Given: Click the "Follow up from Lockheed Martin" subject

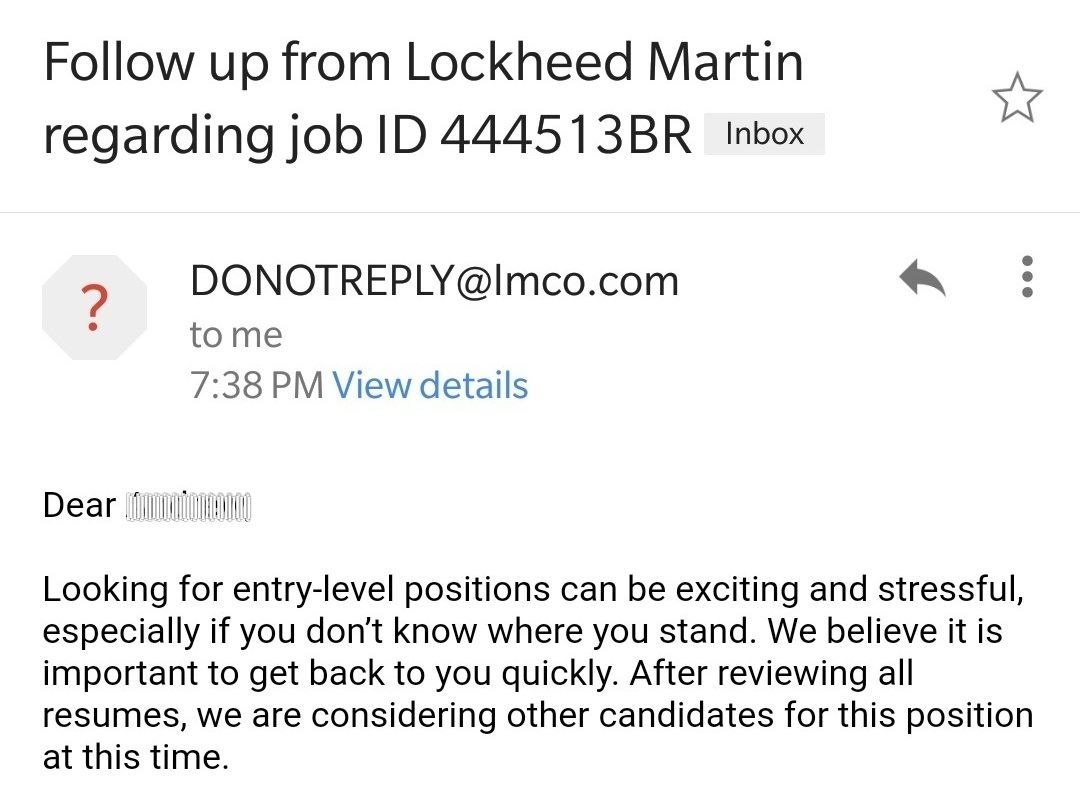Looking at the screenshot, I should 424,62.
